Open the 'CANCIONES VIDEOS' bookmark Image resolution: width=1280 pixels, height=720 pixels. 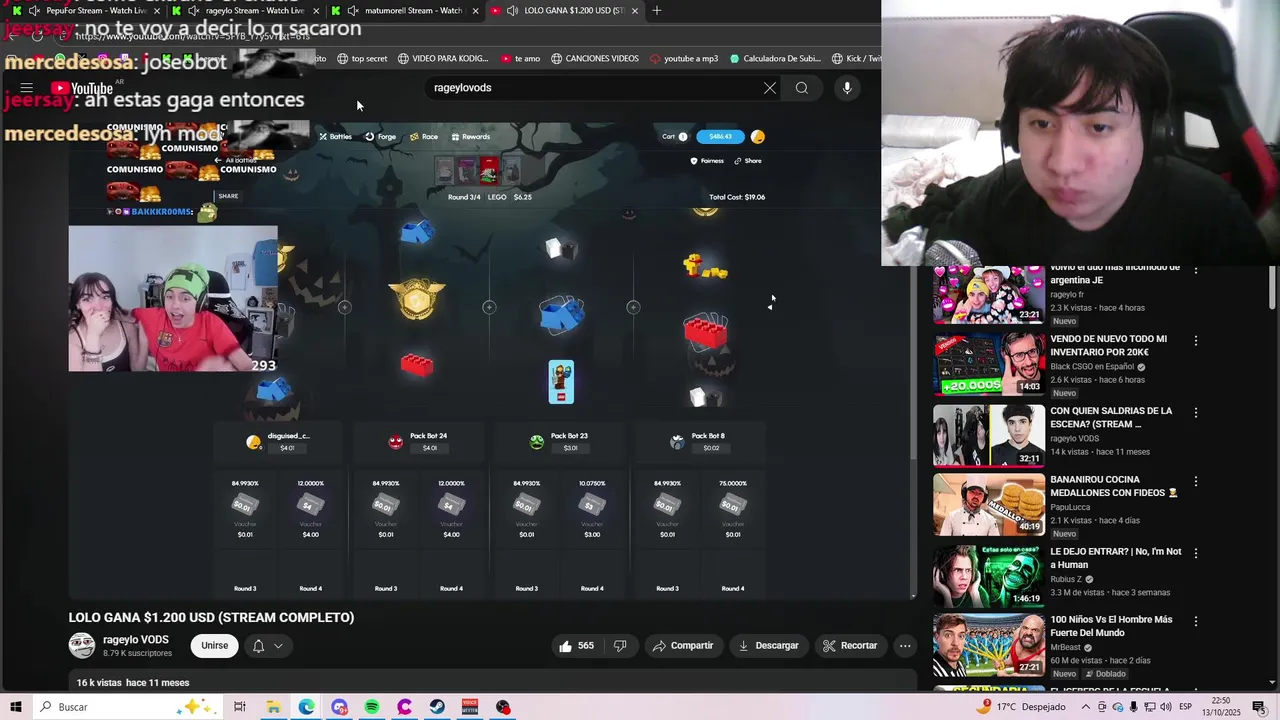pos(595,59)
